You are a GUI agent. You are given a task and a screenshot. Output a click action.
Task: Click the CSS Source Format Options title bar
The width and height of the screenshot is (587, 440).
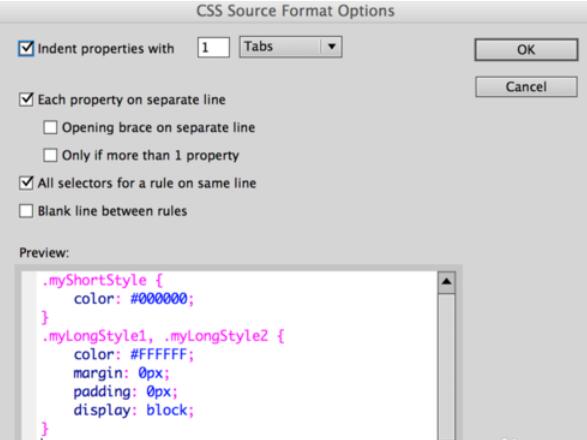click(295, 11)
